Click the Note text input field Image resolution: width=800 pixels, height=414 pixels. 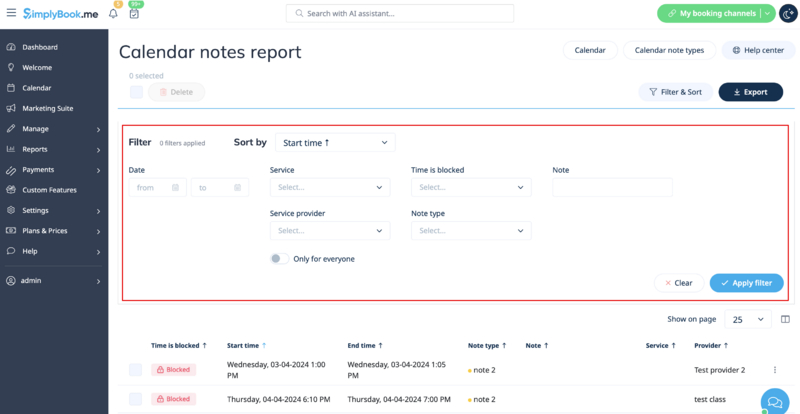612,187
